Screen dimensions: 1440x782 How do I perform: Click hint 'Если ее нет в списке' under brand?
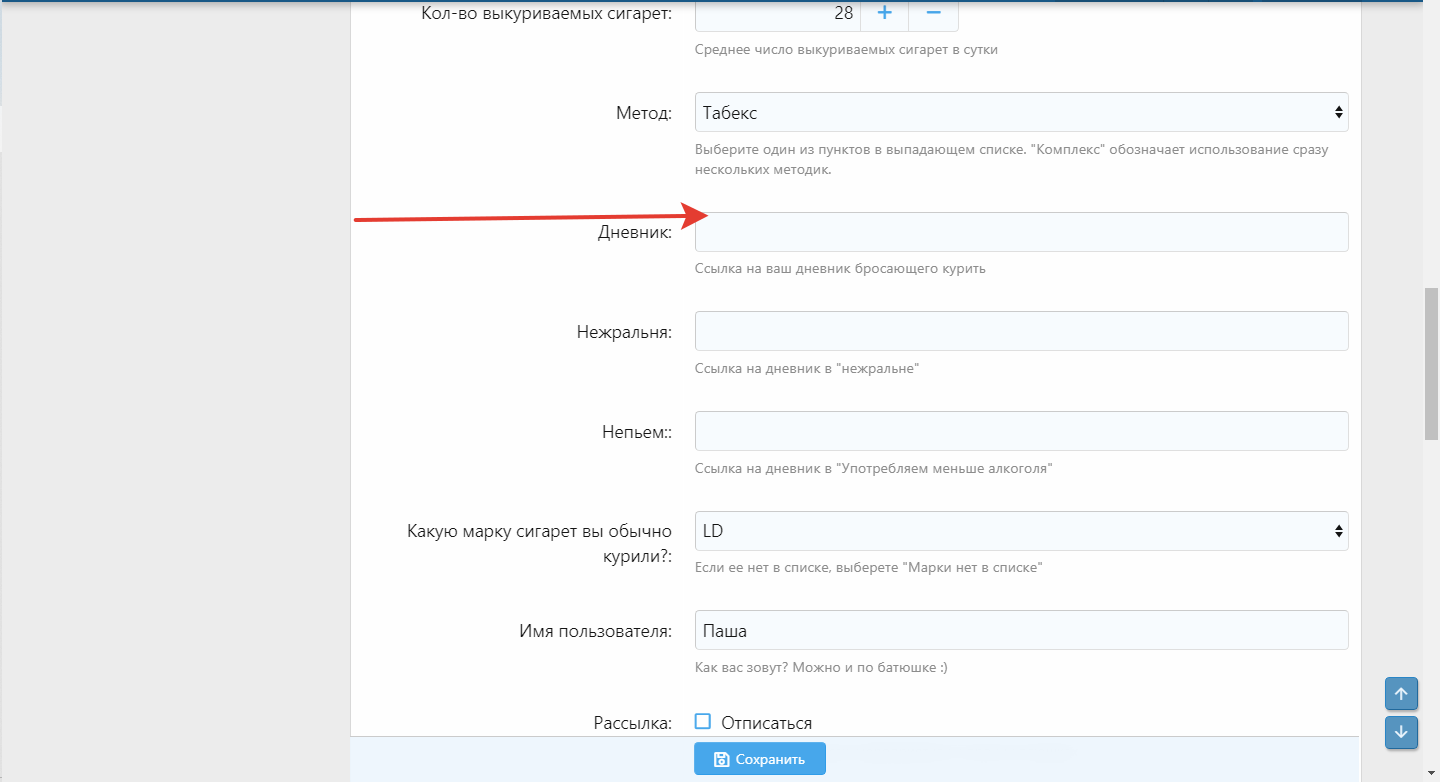click(869, 568)
